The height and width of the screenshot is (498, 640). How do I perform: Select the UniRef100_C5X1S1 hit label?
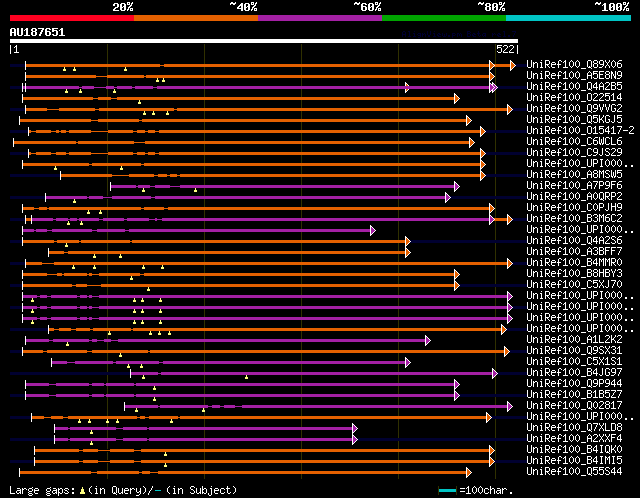574,362
